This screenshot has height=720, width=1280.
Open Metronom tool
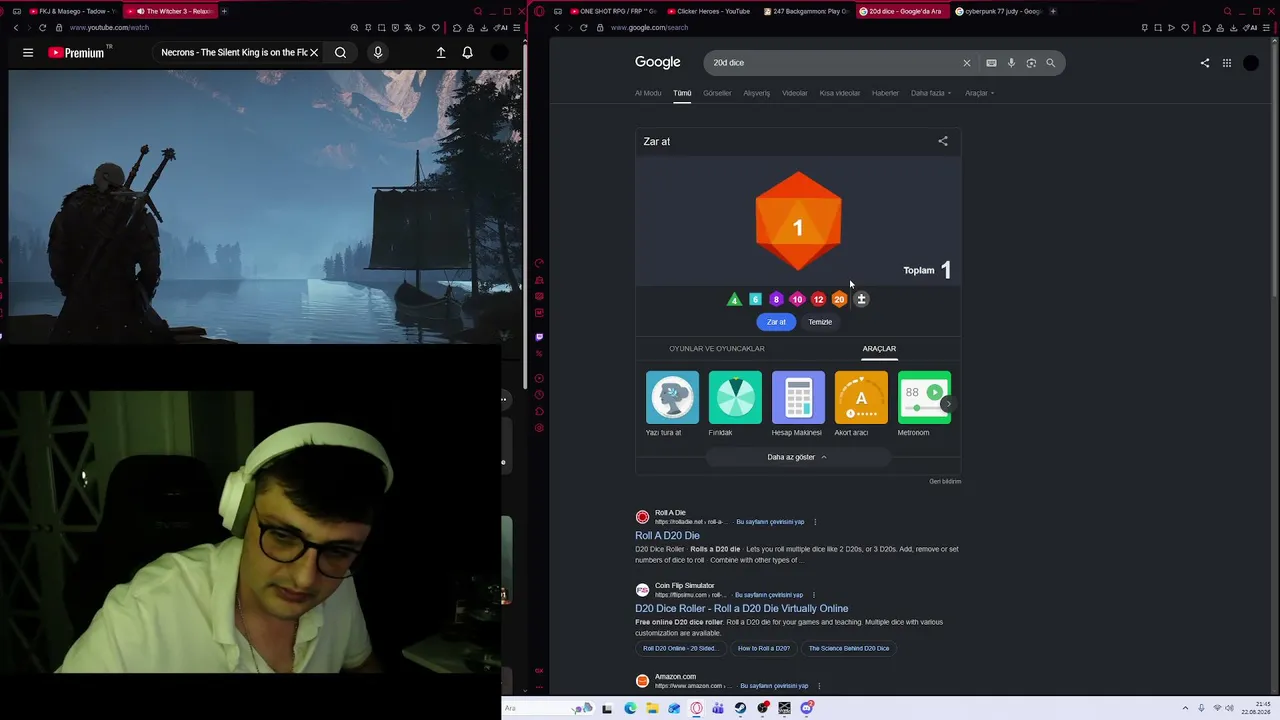point(923,404)
